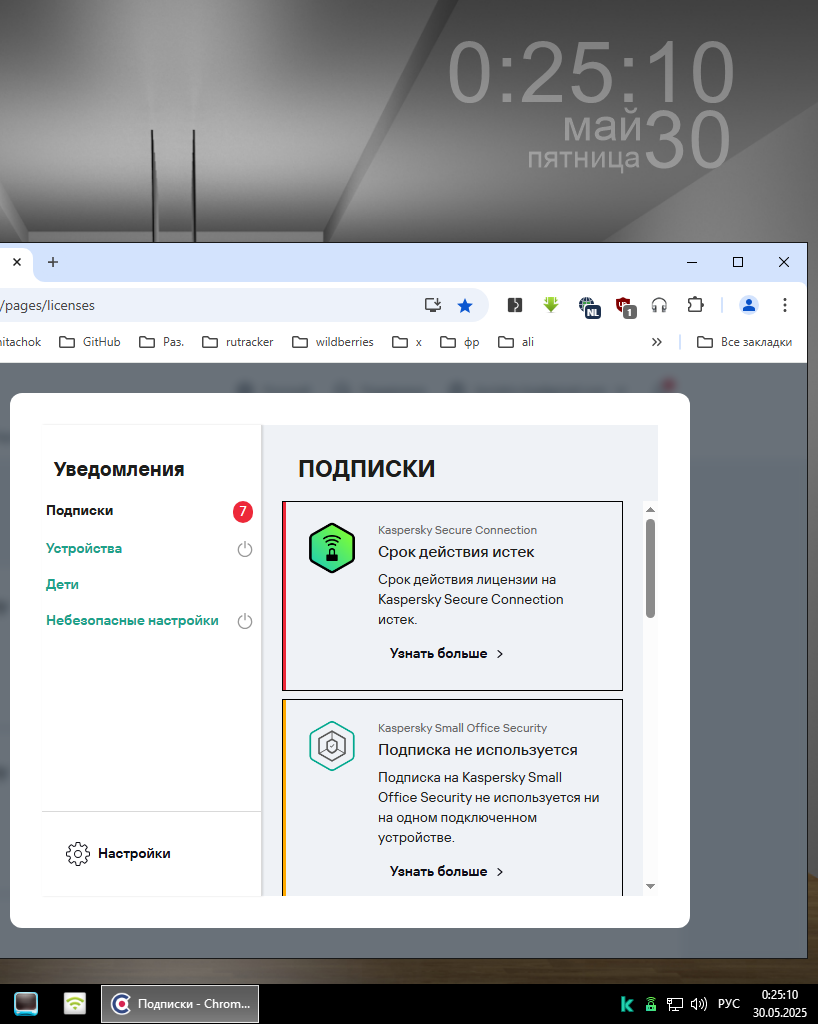
Task: Select Дети in notifications sidebar
Action: click(62, 585)
